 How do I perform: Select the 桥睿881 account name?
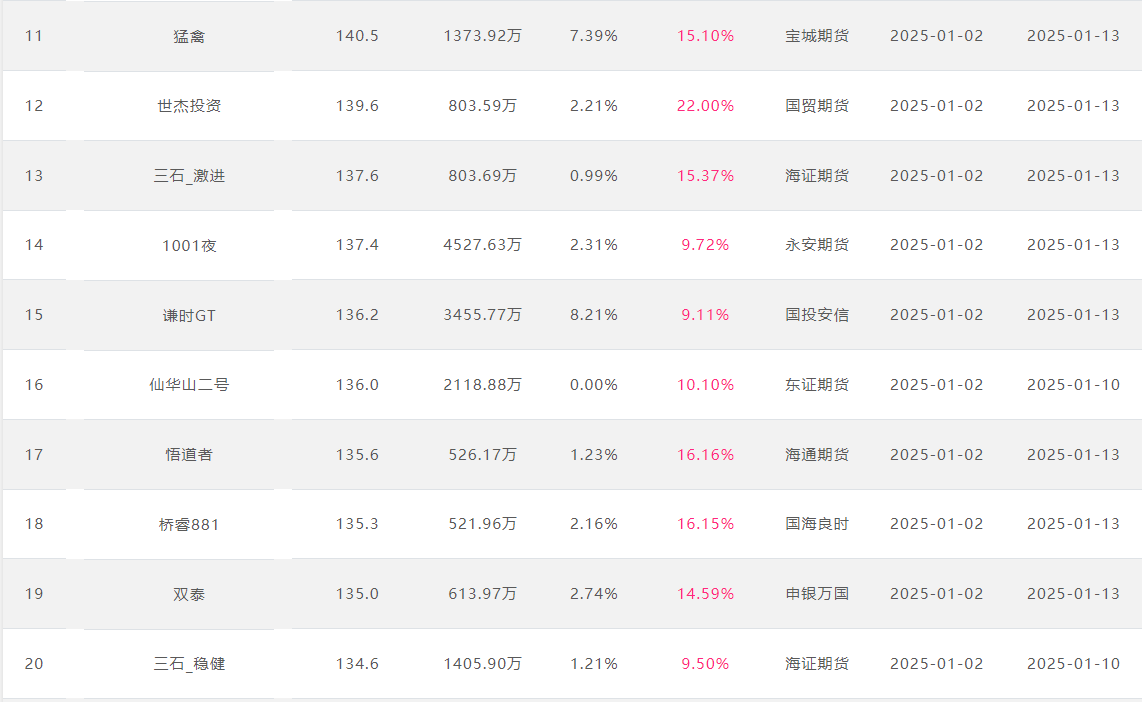(189, 524)
